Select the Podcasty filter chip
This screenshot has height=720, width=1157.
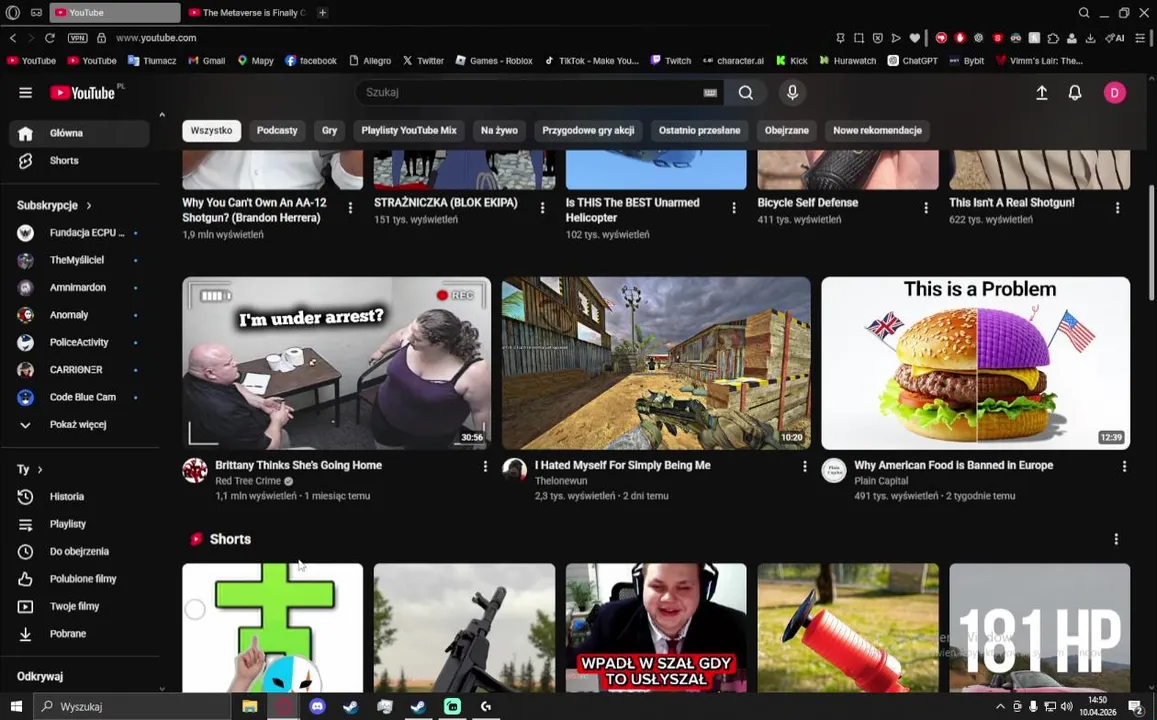(x=277, y=131)
